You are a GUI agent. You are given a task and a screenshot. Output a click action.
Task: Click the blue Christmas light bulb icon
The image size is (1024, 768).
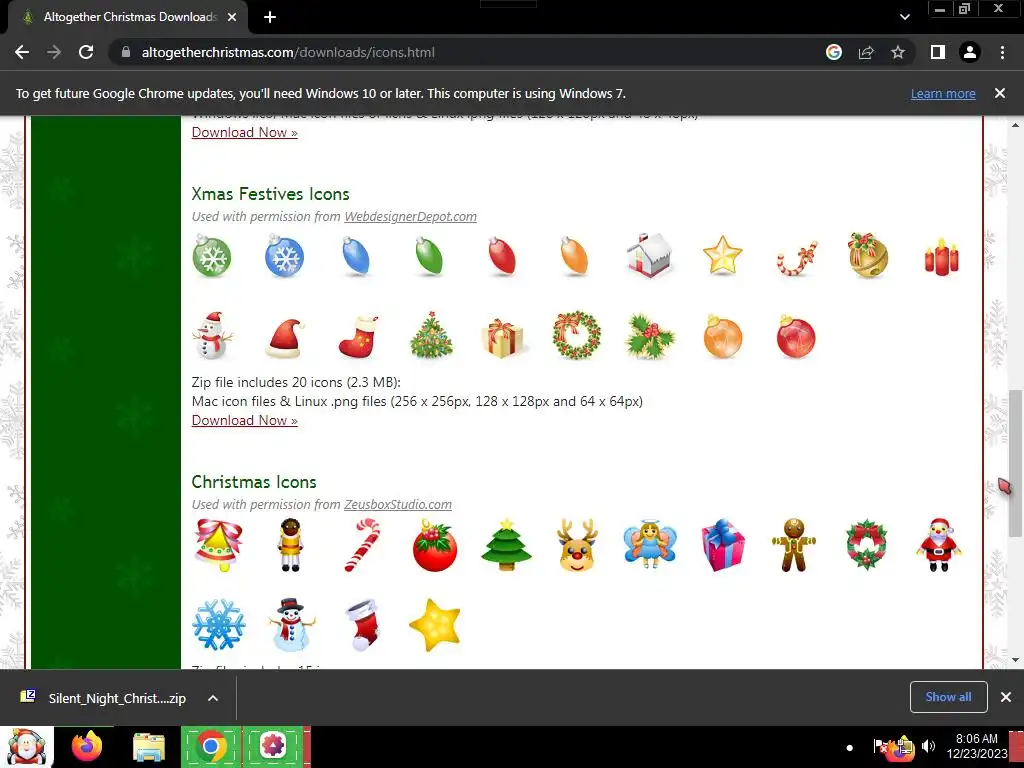tap(357, 256)
